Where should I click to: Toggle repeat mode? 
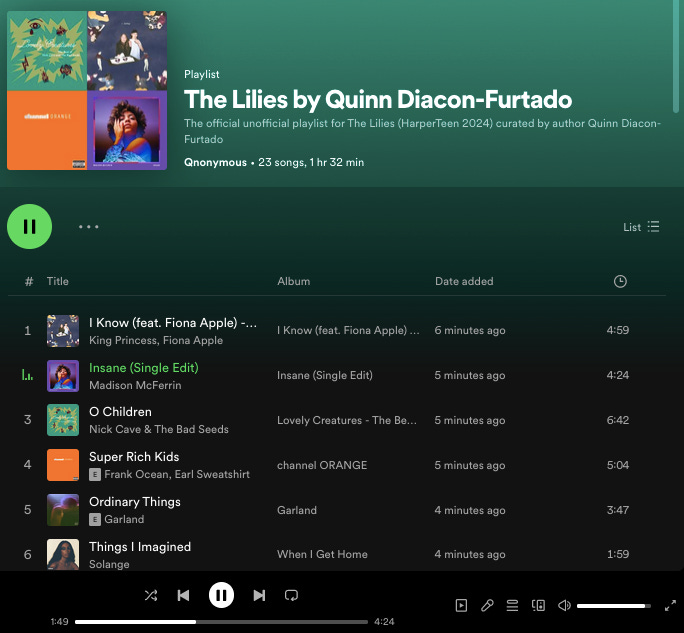pyautogui.click(x=291, y=595)
